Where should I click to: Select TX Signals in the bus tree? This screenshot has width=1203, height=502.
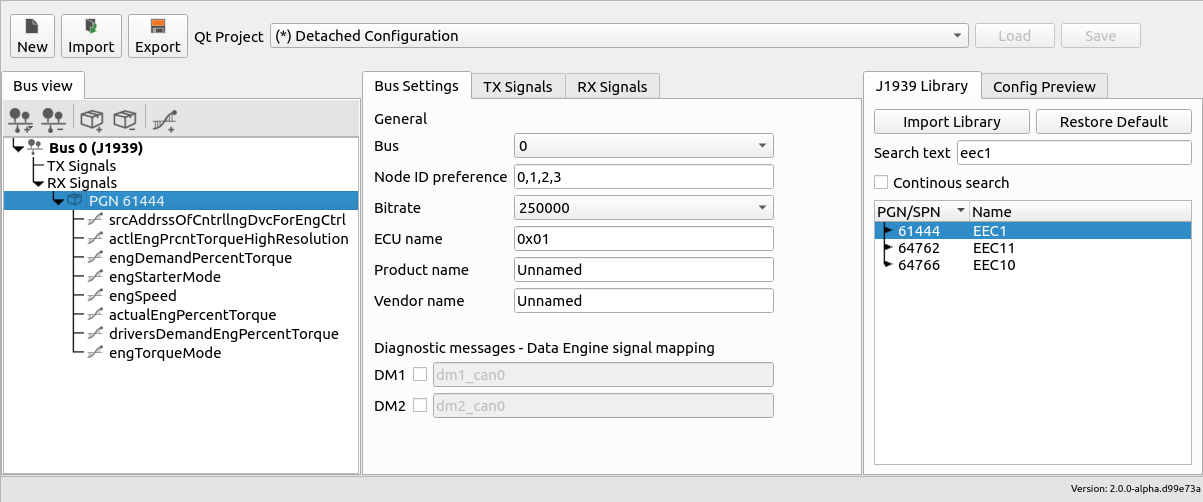click(81, 165)
